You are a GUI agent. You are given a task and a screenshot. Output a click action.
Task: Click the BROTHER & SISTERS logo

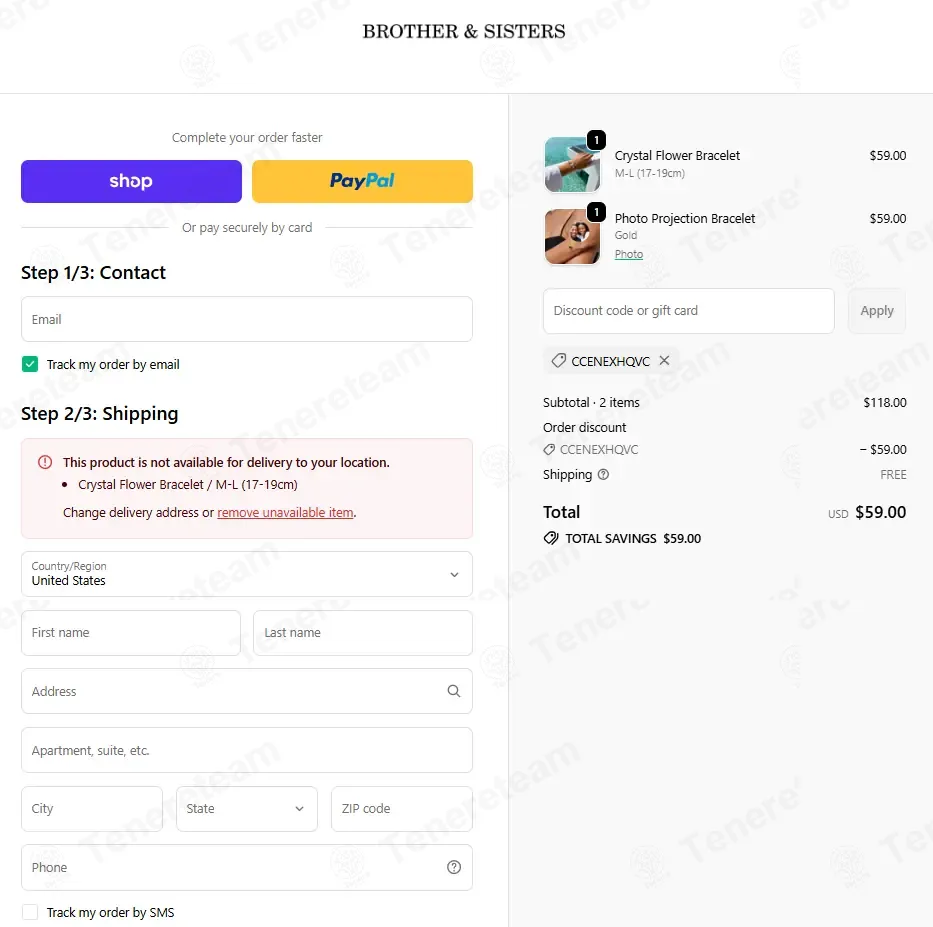464,32
